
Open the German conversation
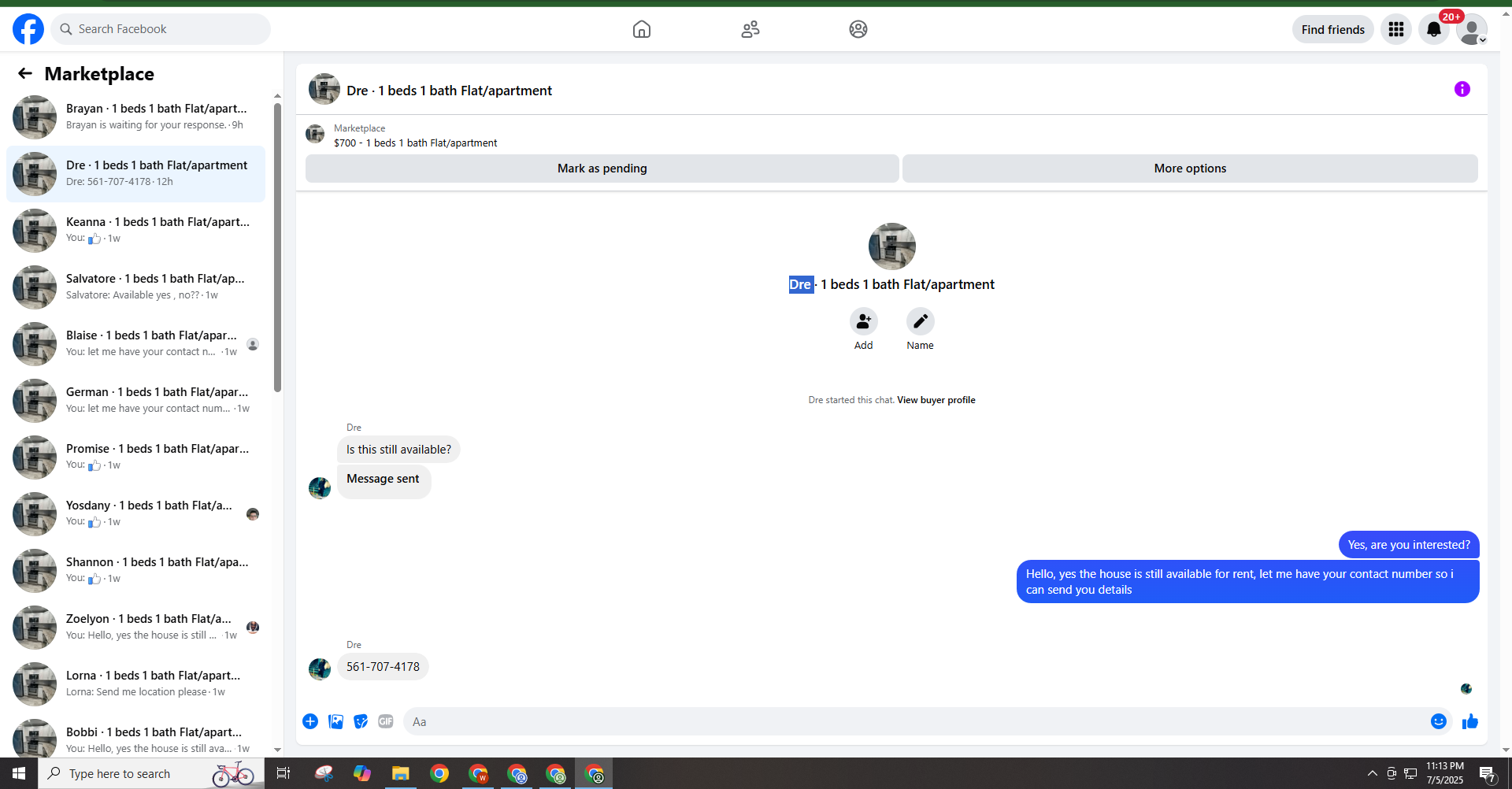point(135,401)
